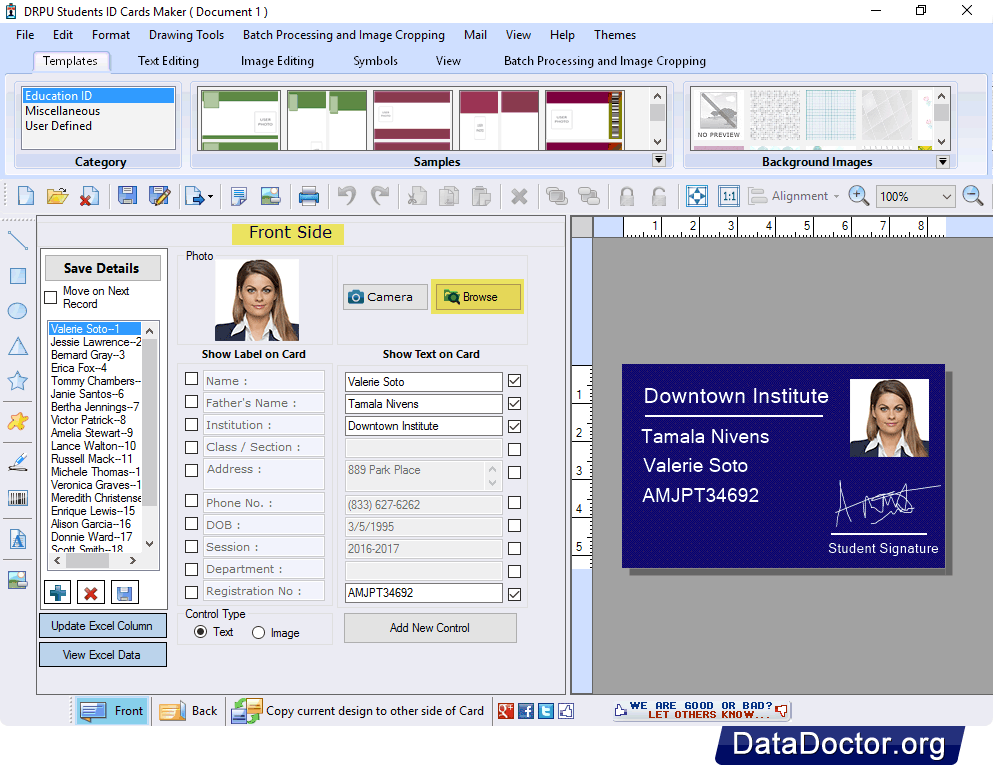Select the Rectangle drawing tool

[18, 276]
